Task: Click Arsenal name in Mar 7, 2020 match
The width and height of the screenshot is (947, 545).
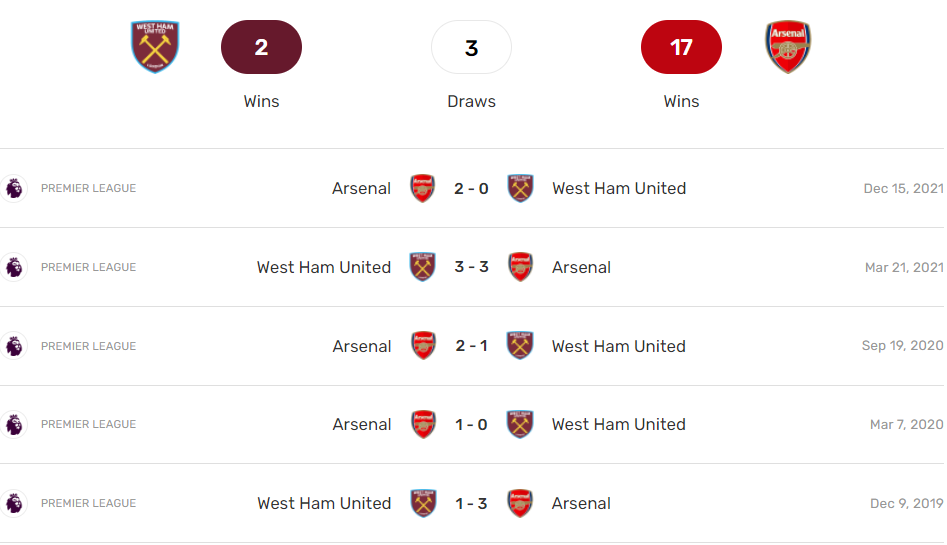Action: point(362,424)
